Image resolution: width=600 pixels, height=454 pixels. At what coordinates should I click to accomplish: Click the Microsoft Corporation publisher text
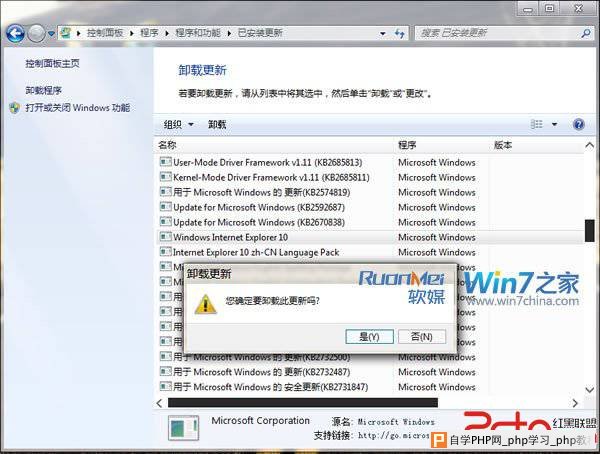(261, 421)
